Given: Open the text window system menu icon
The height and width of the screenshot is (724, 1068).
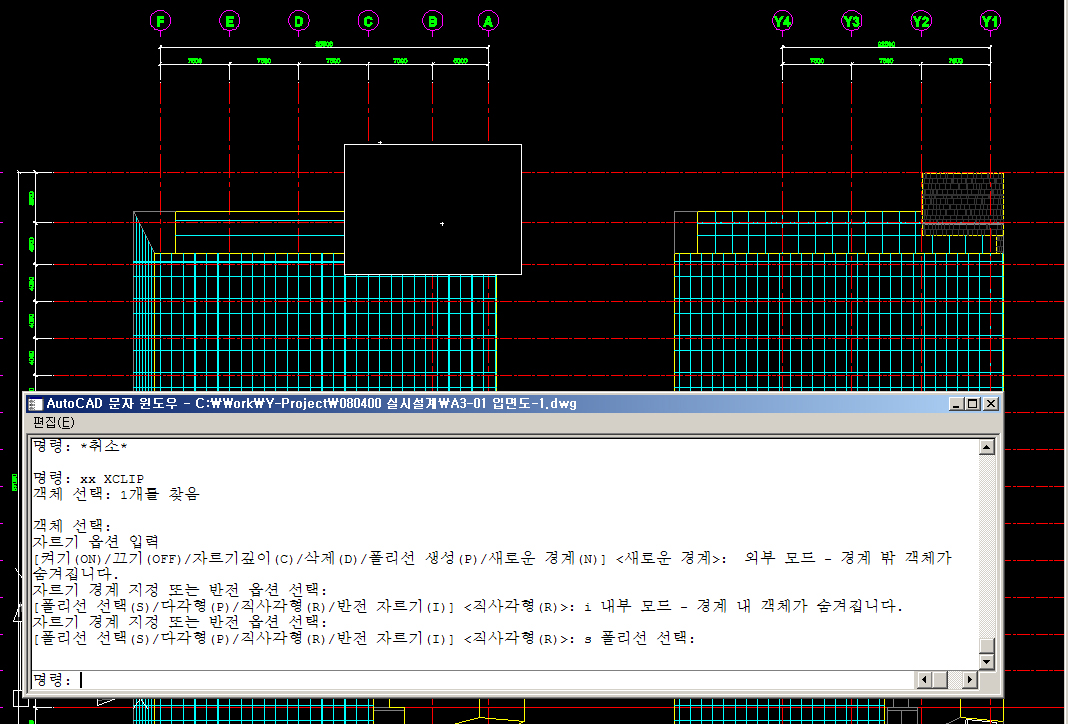Looking at the screenshot, I should click(36, 404).
